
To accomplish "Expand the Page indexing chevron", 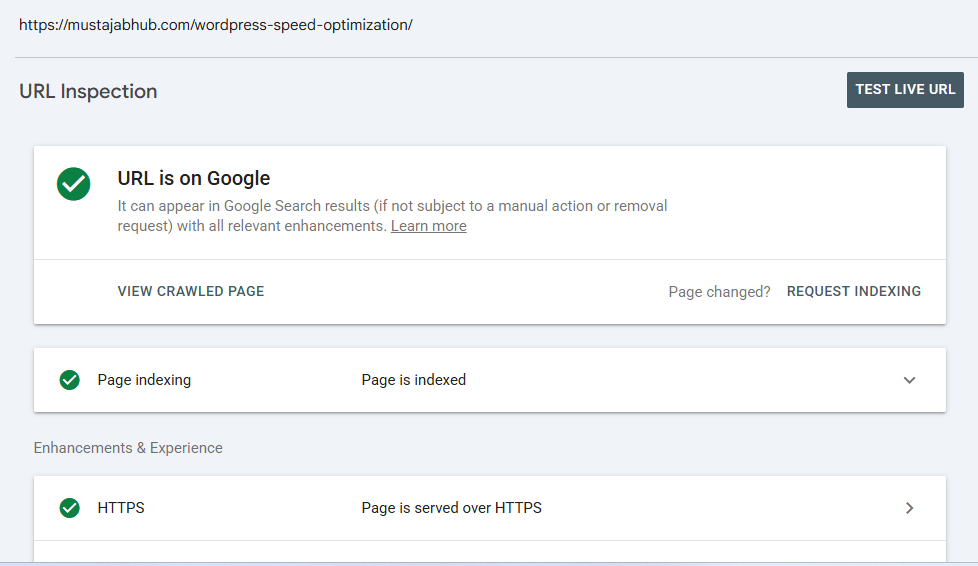I will 909,380.
